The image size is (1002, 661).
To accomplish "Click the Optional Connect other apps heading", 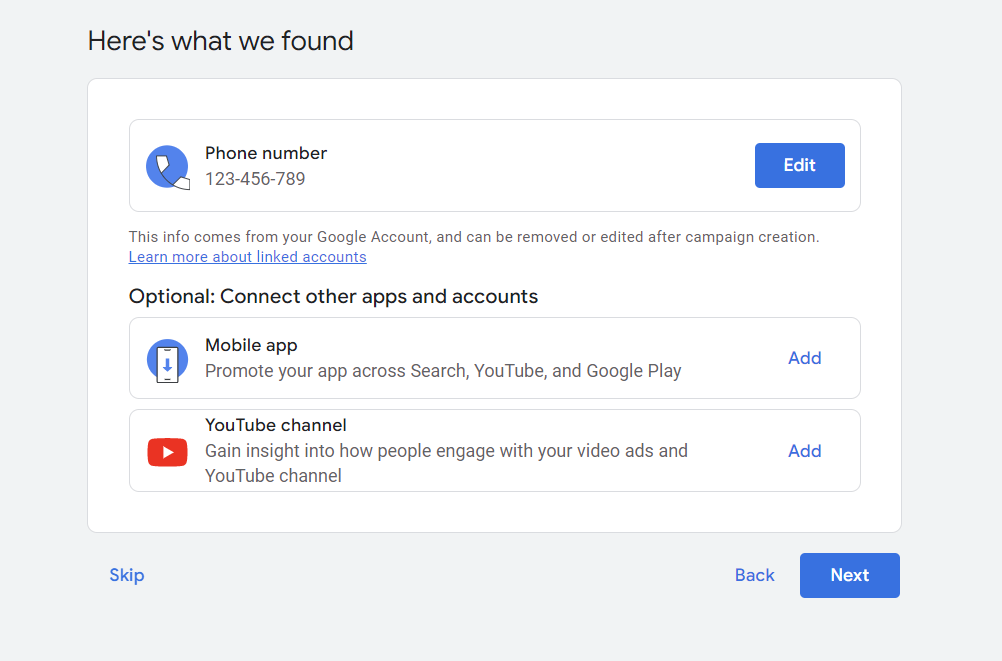I will (333, 297).
